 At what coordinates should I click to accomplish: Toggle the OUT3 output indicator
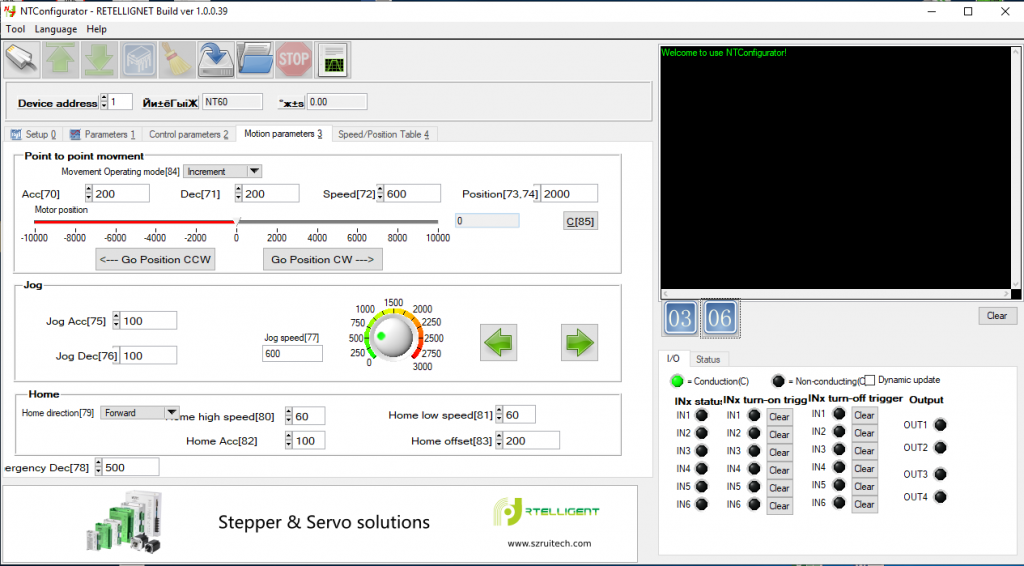coord(940,474)
